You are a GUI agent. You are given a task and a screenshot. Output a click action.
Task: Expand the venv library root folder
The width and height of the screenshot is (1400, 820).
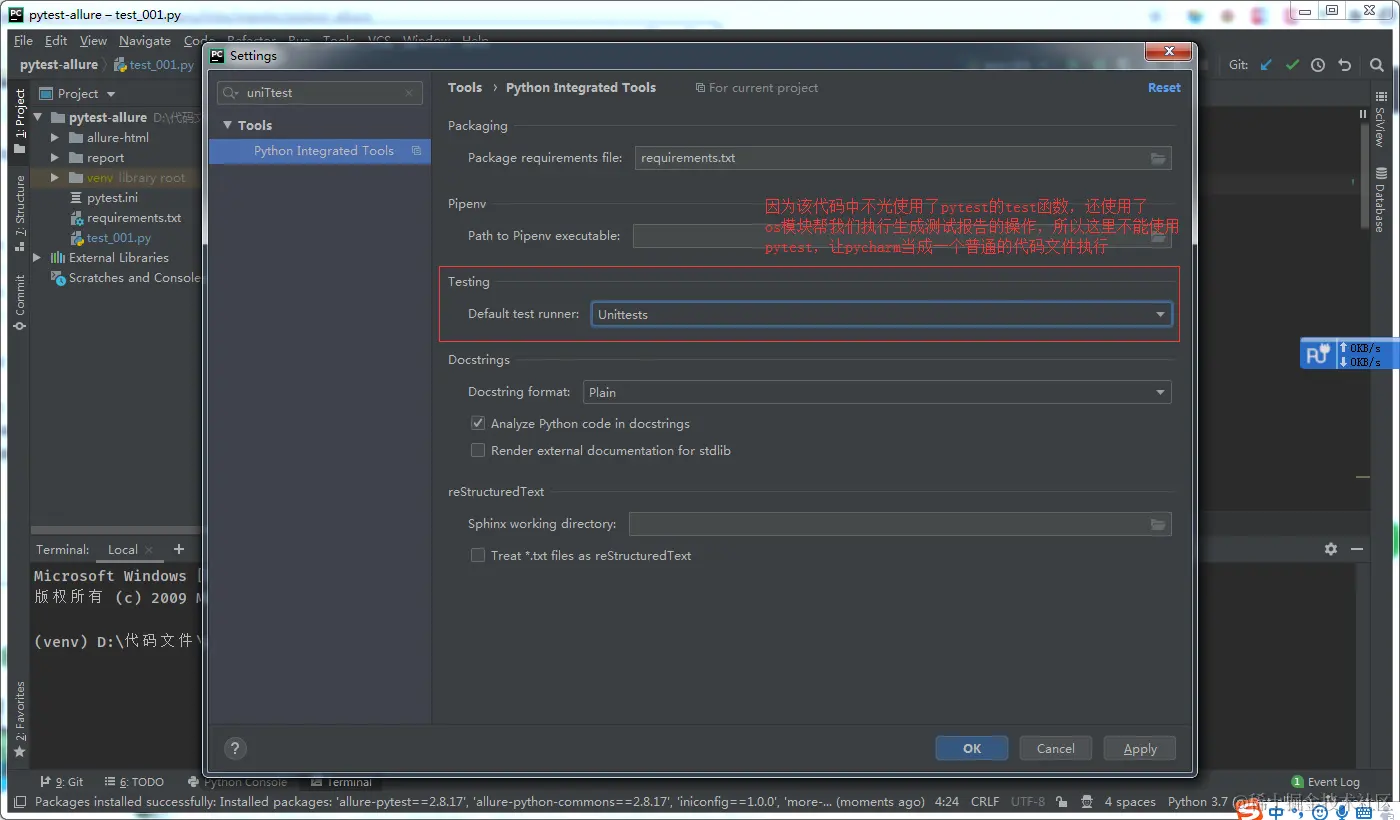click(x=55, y=177)
